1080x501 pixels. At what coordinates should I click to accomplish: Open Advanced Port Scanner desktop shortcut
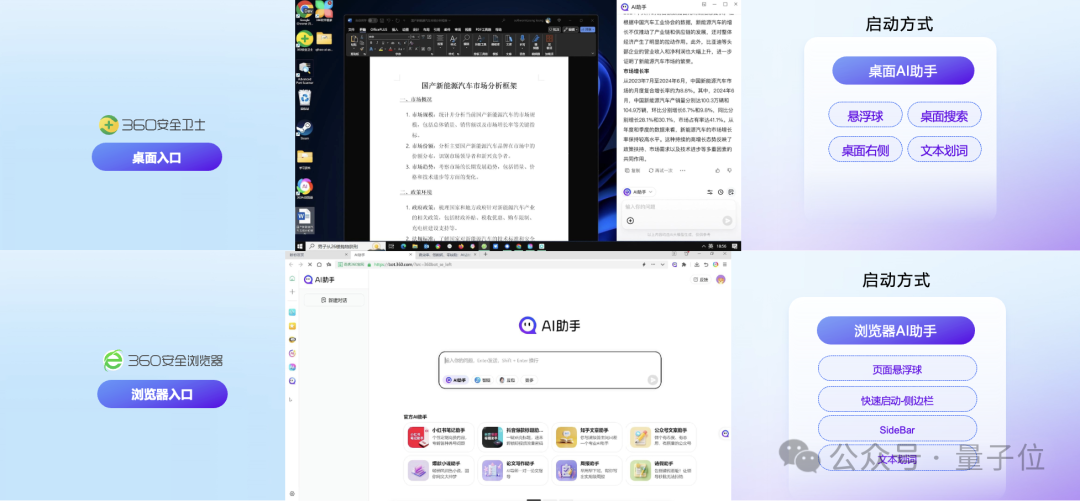(304, 72)
